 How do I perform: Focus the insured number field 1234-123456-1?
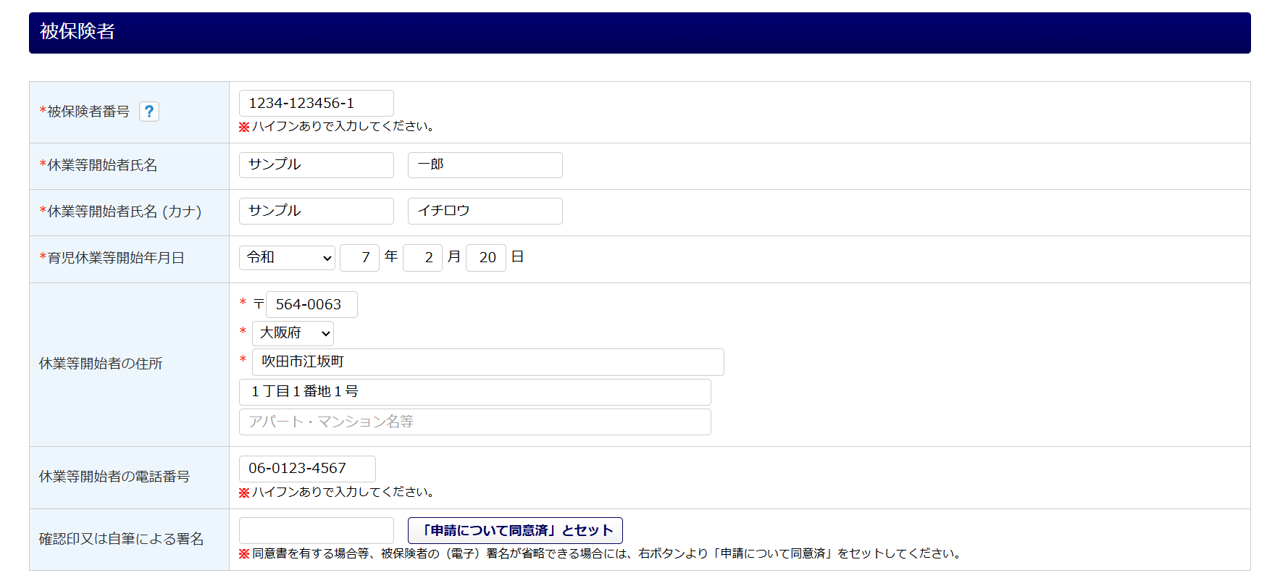316,103
